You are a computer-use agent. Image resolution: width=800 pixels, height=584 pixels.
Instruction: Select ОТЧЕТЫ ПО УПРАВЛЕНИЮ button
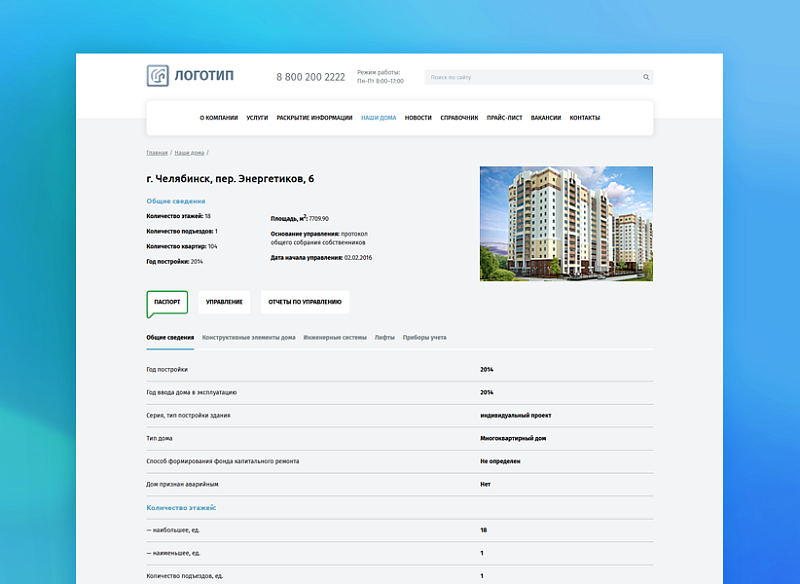click(305, 302)
